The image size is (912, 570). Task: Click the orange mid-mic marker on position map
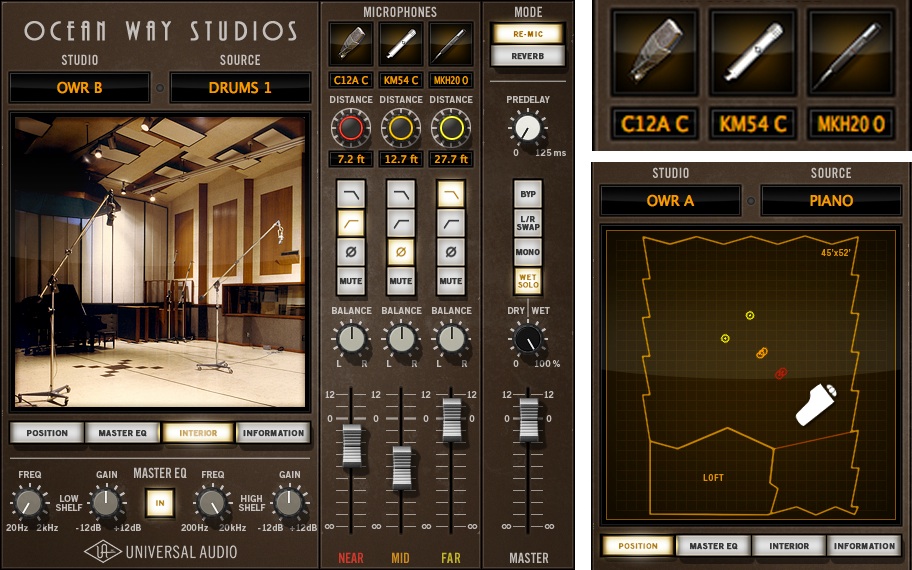pyautogui.click(x=761, y=352)
